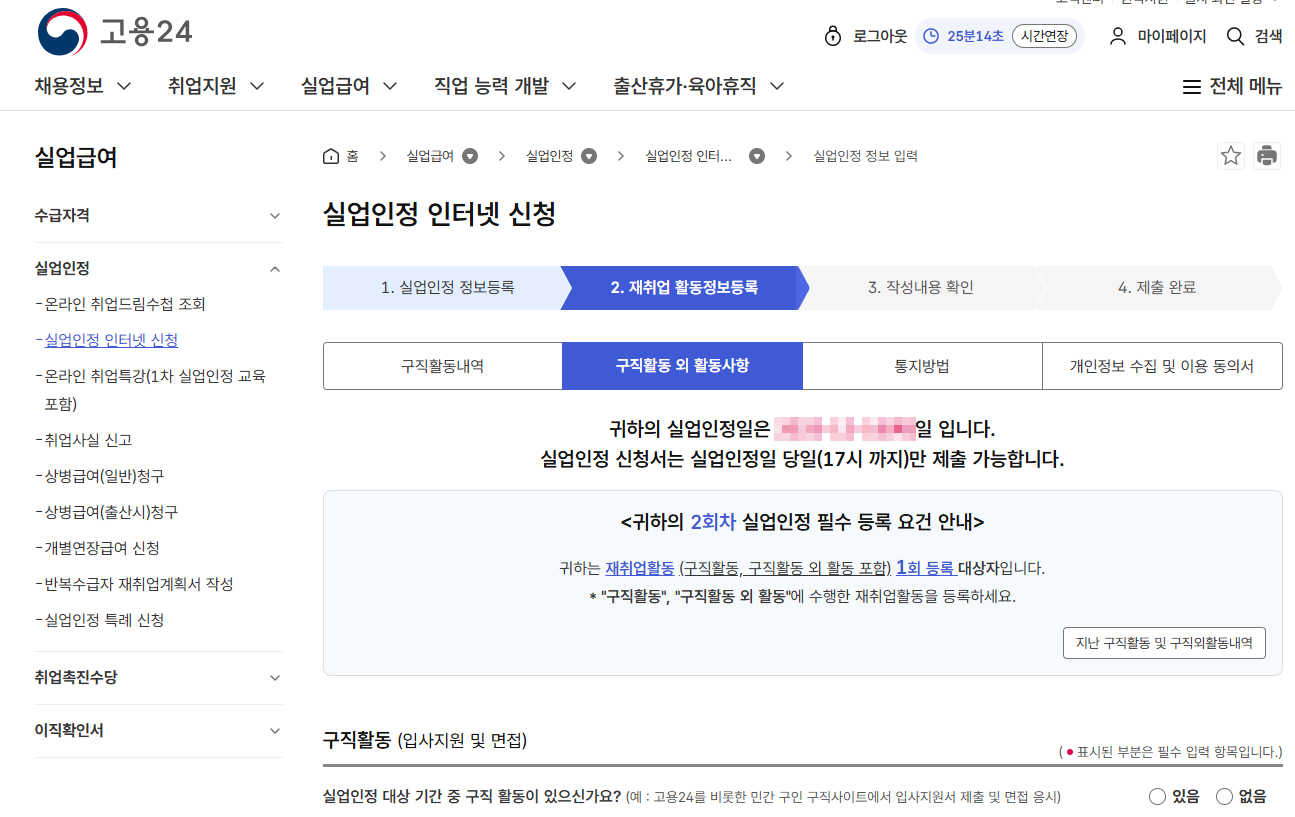This screenshot has width=1295, height=817.
Task: Expand 취업지원 top menu
Action: 216,86
